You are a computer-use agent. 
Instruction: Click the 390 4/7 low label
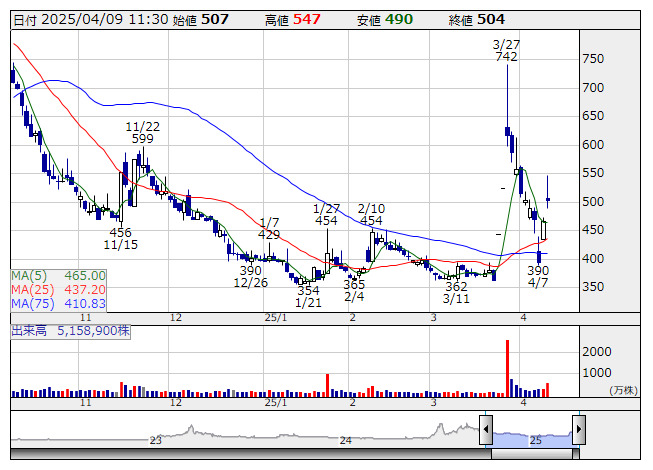click(538, 276)
